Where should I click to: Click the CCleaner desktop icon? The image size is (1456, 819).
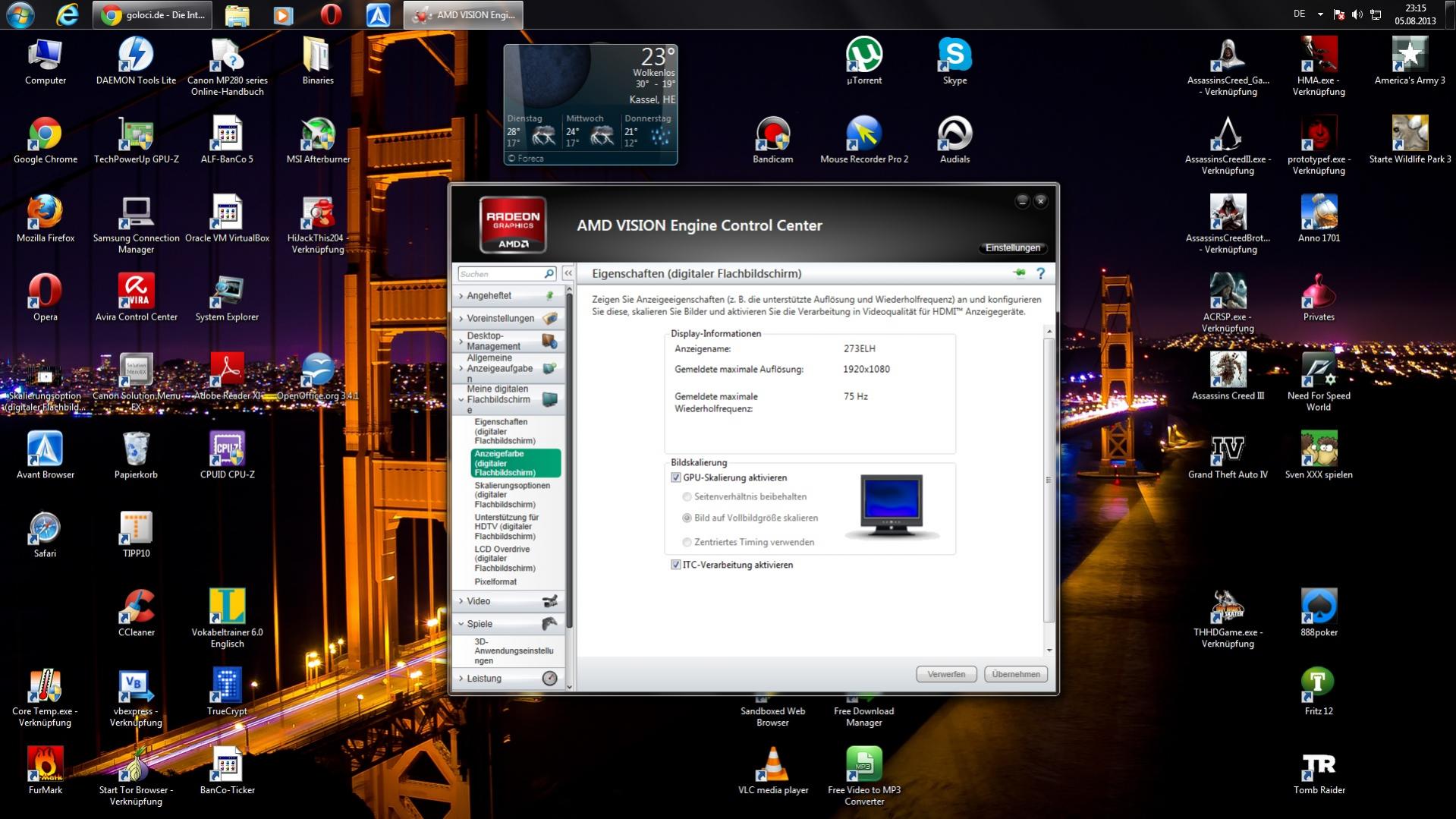pos(137,614)
